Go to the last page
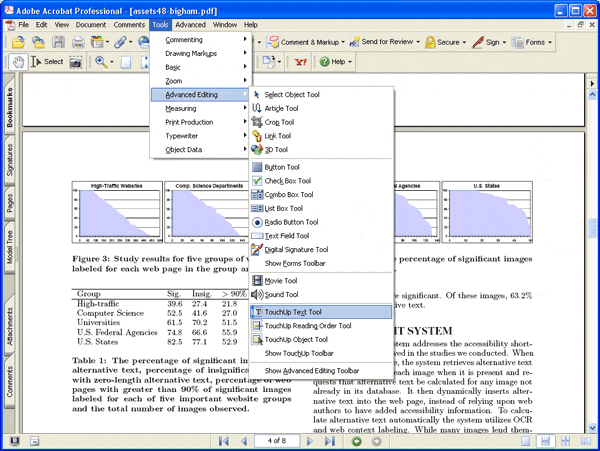 click(329, 441)
